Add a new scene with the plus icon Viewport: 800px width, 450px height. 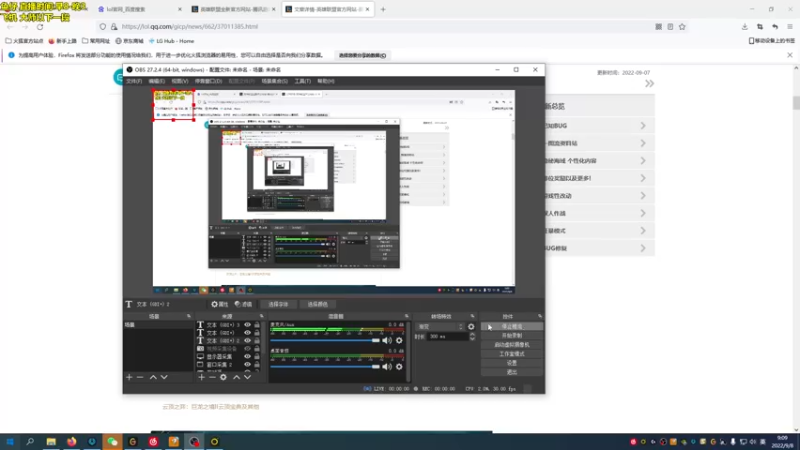pos(129,377)
